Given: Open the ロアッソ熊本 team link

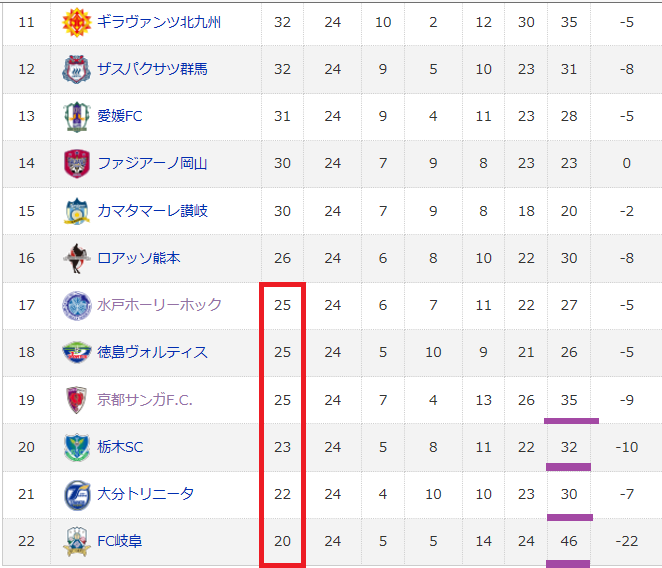Looking at the screenshot, I should click(139, 258).
